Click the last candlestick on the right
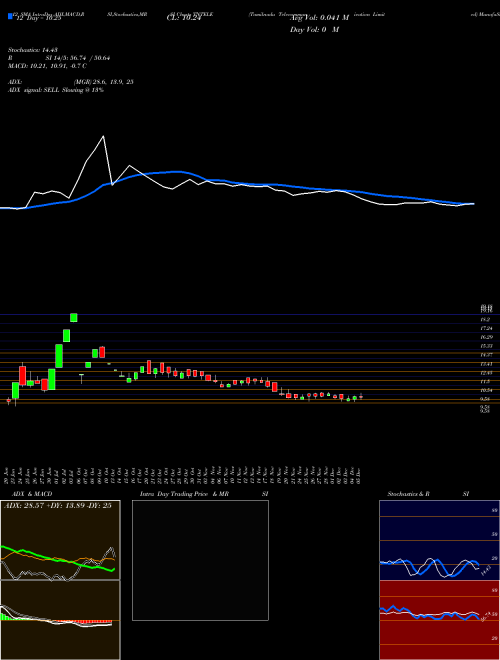The image size is (500, 660). [361, 396]
